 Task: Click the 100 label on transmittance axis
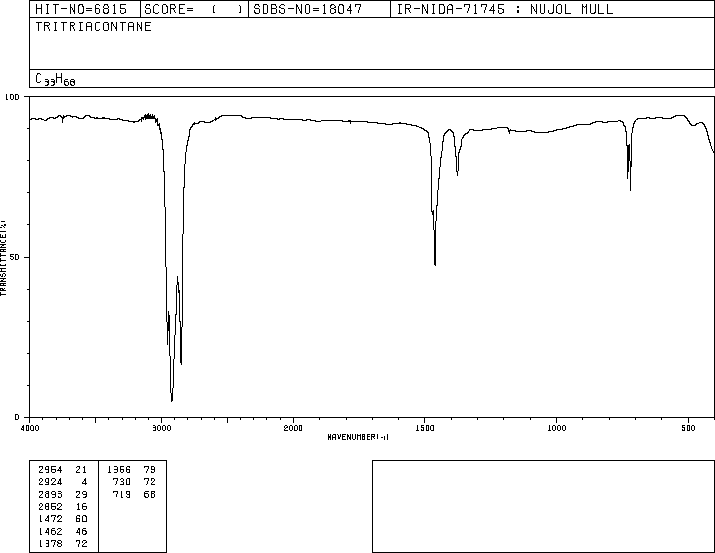[x=12, y=97]
